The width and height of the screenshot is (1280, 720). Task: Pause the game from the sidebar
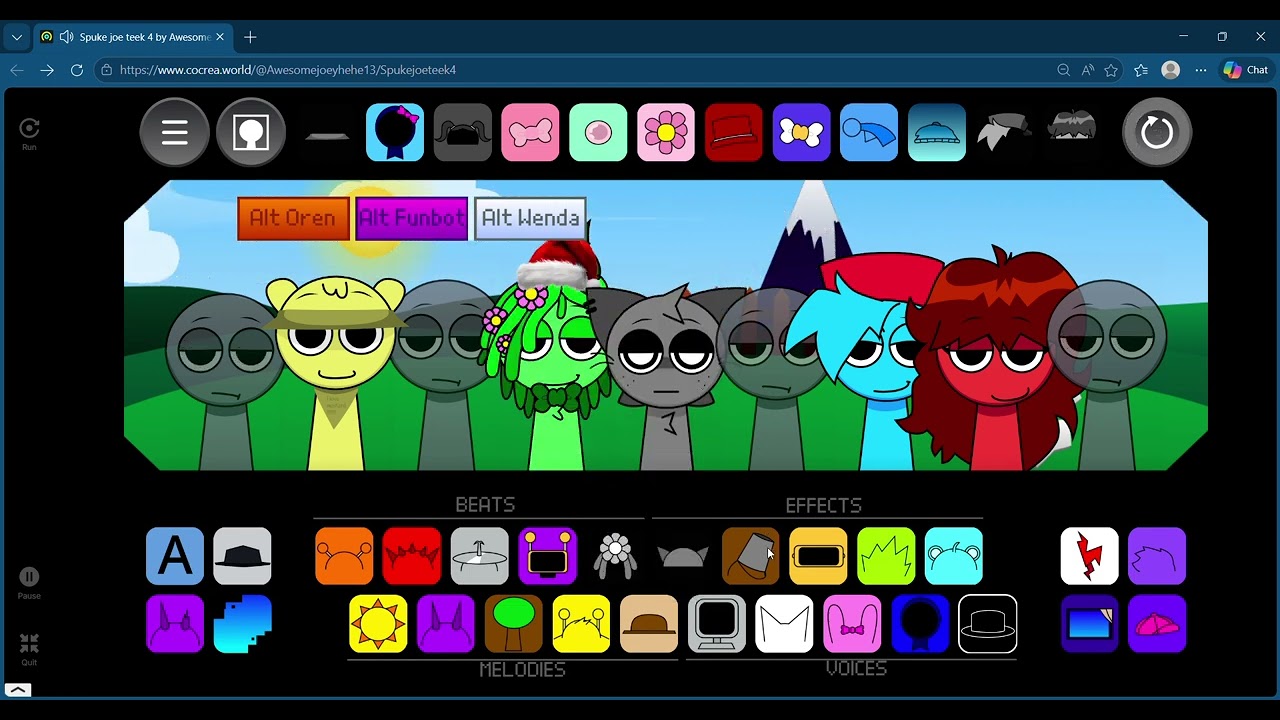pos(29,583)
